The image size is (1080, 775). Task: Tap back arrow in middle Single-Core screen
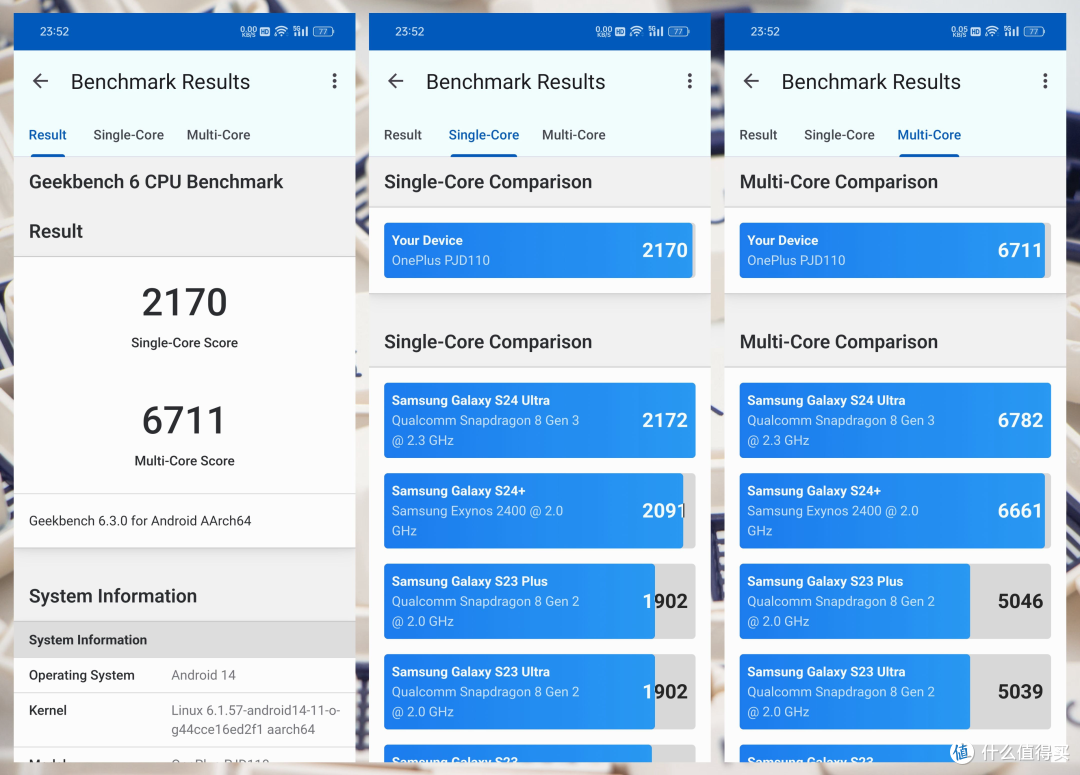click(x=396, y=81)
